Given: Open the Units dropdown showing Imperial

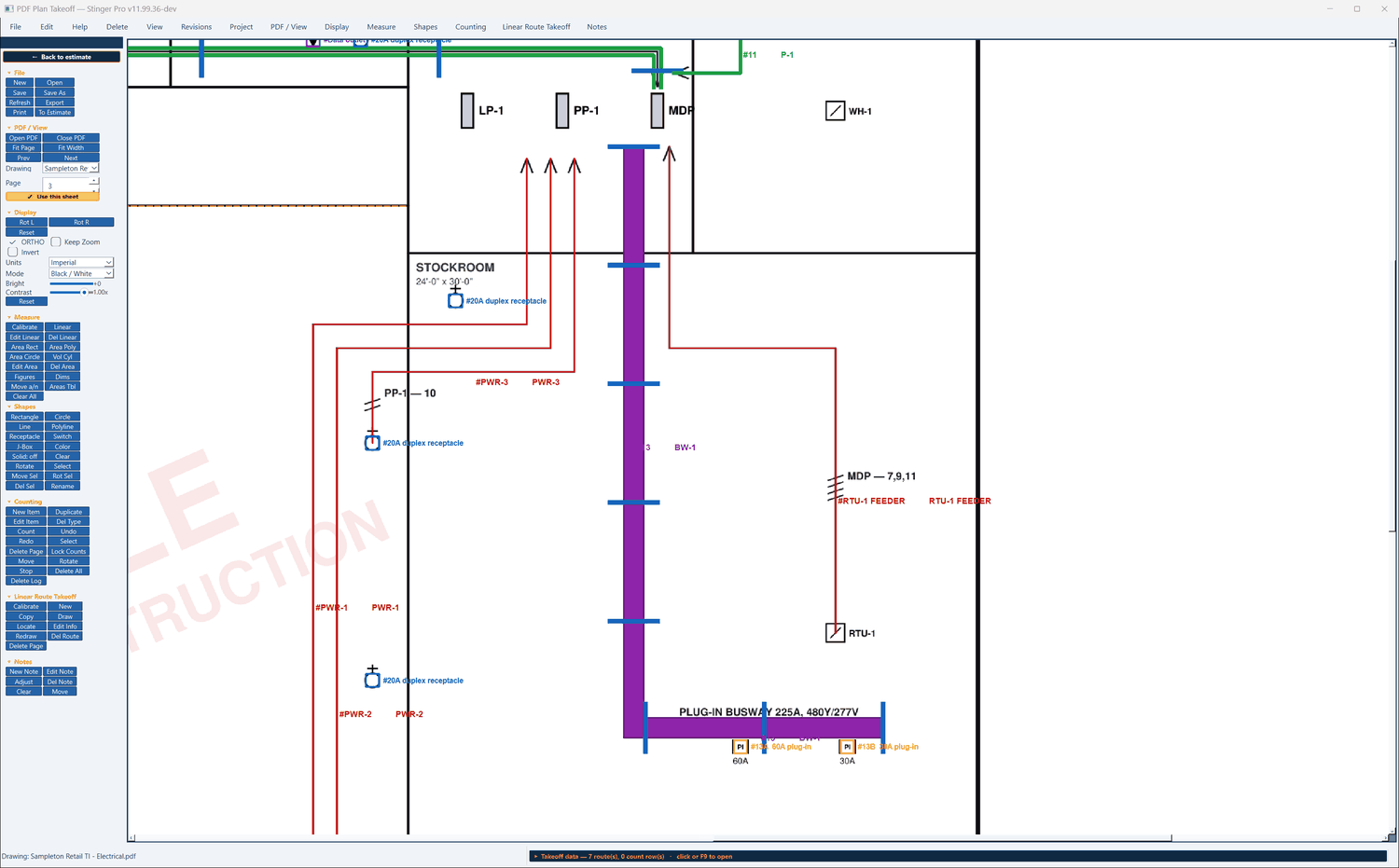Looking at the screenshot, I should point(81,263).
